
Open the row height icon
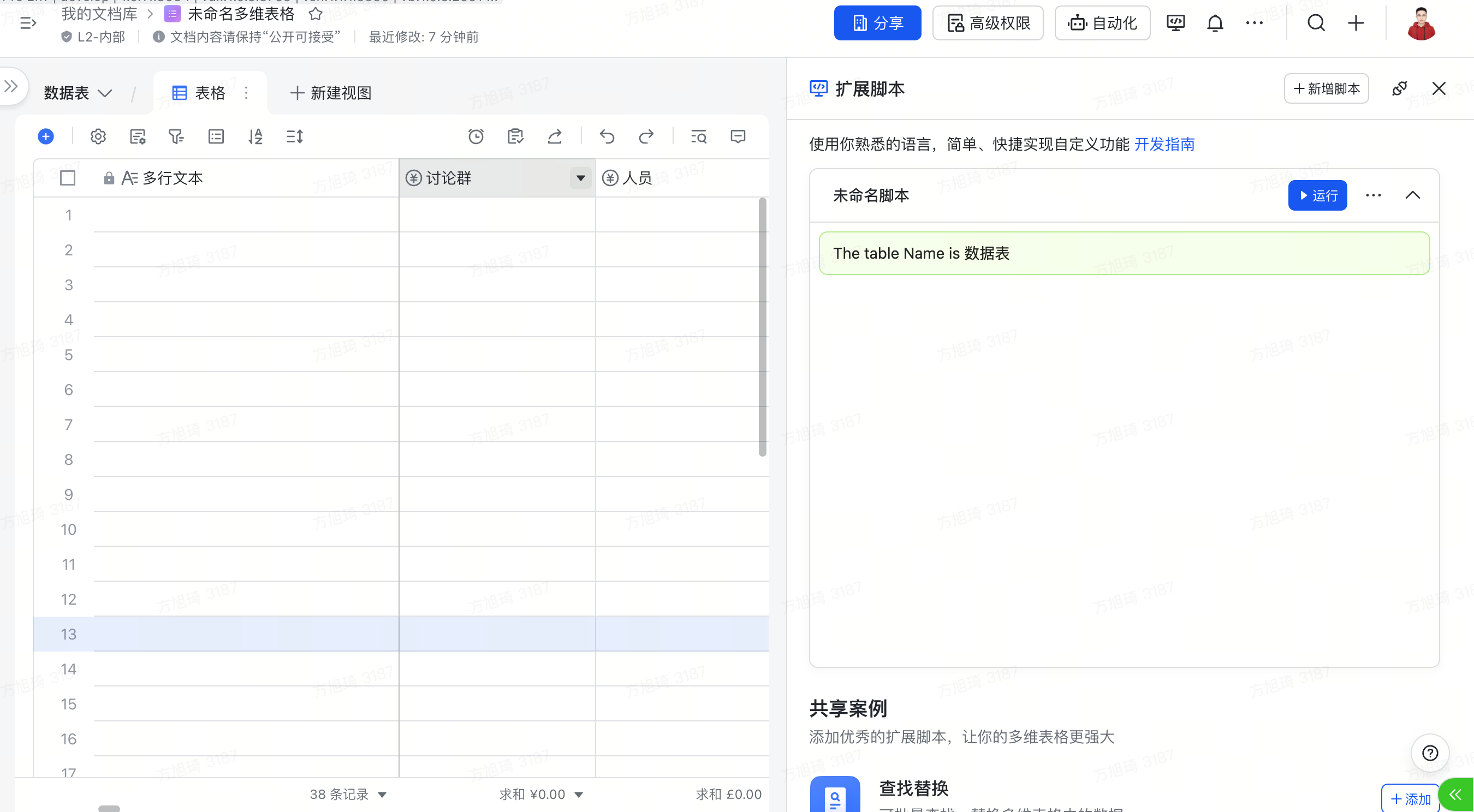coord(295,136)
